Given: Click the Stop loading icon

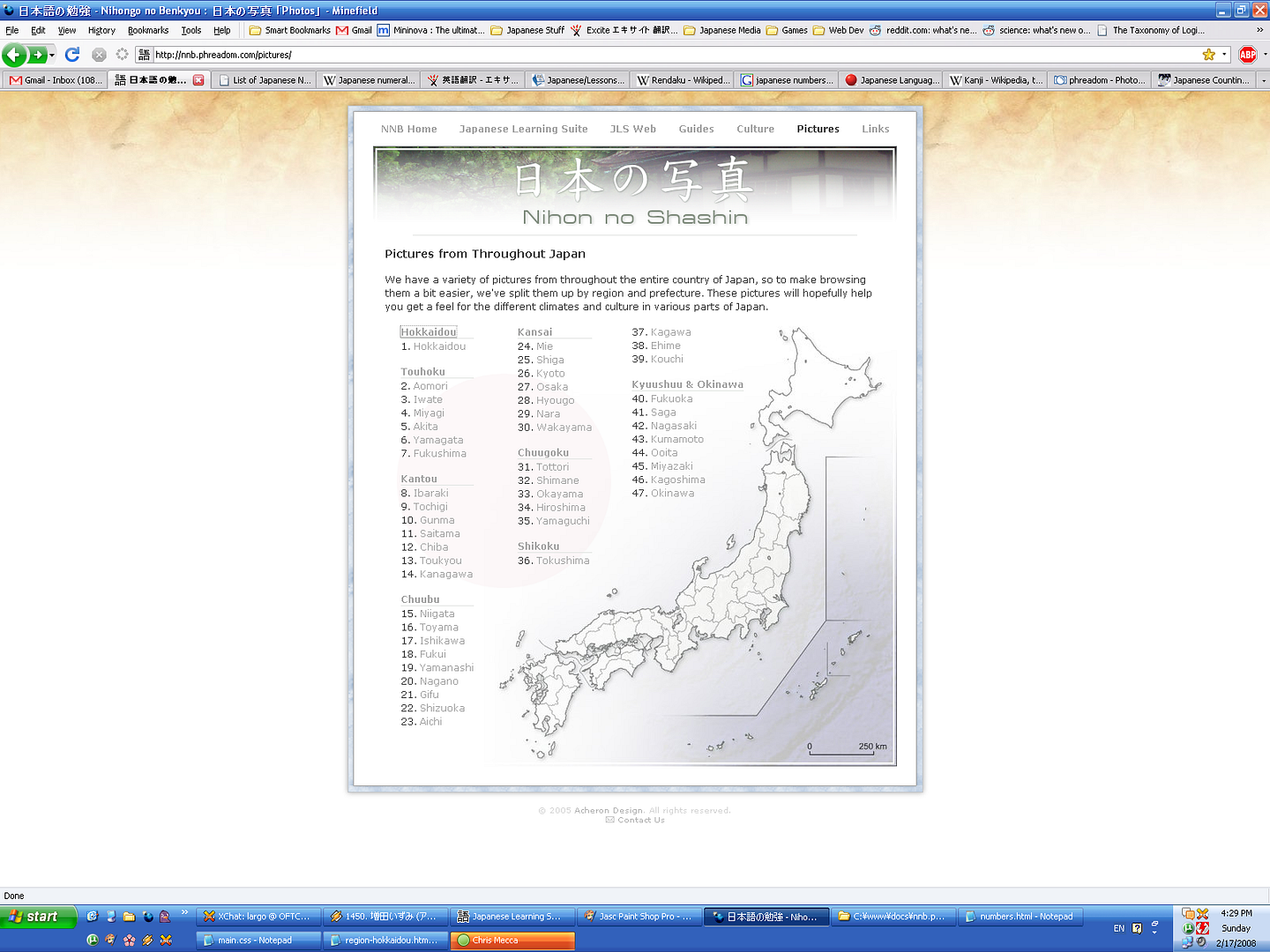Looking at the screenshot, I should pyautogui.click(x=99, y=55).
